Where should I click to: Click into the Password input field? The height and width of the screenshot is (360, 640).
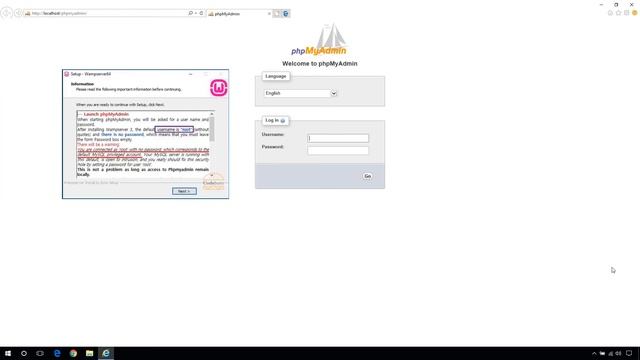pos(338,151)
